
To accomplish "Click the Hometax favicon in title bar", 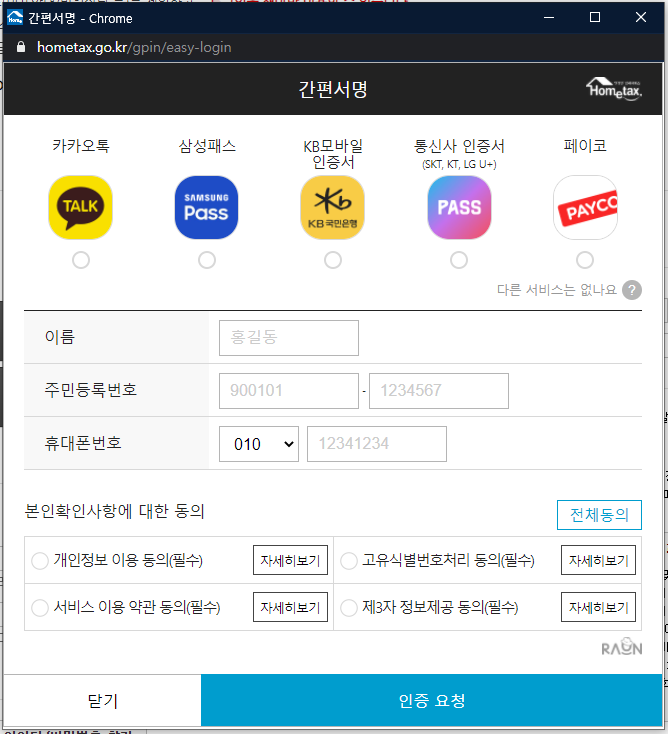I will tap(15, 17).
